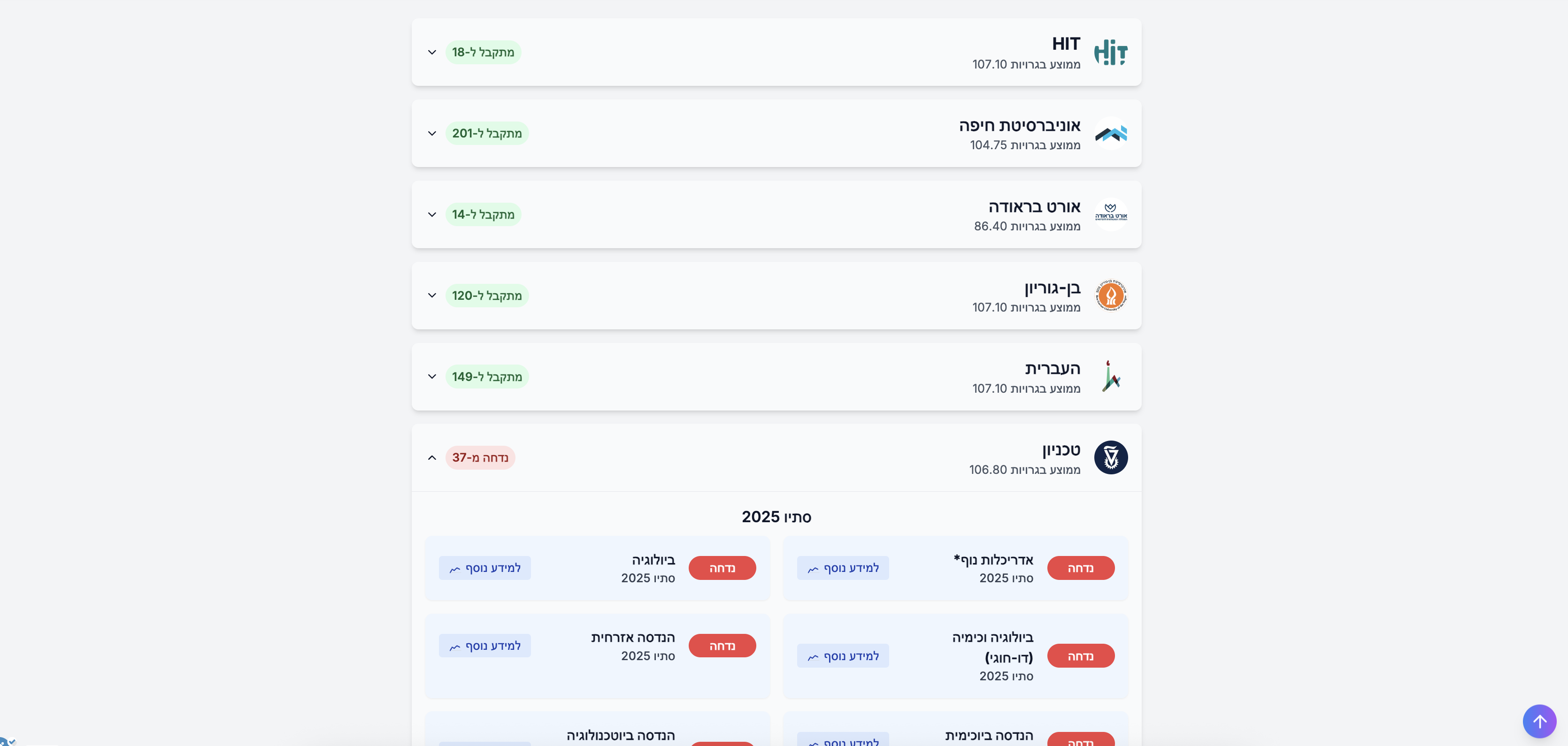Collapse the טכניון row chevron
The width and height of the screenshot is (1568, 746).
(x=432, y=457)
